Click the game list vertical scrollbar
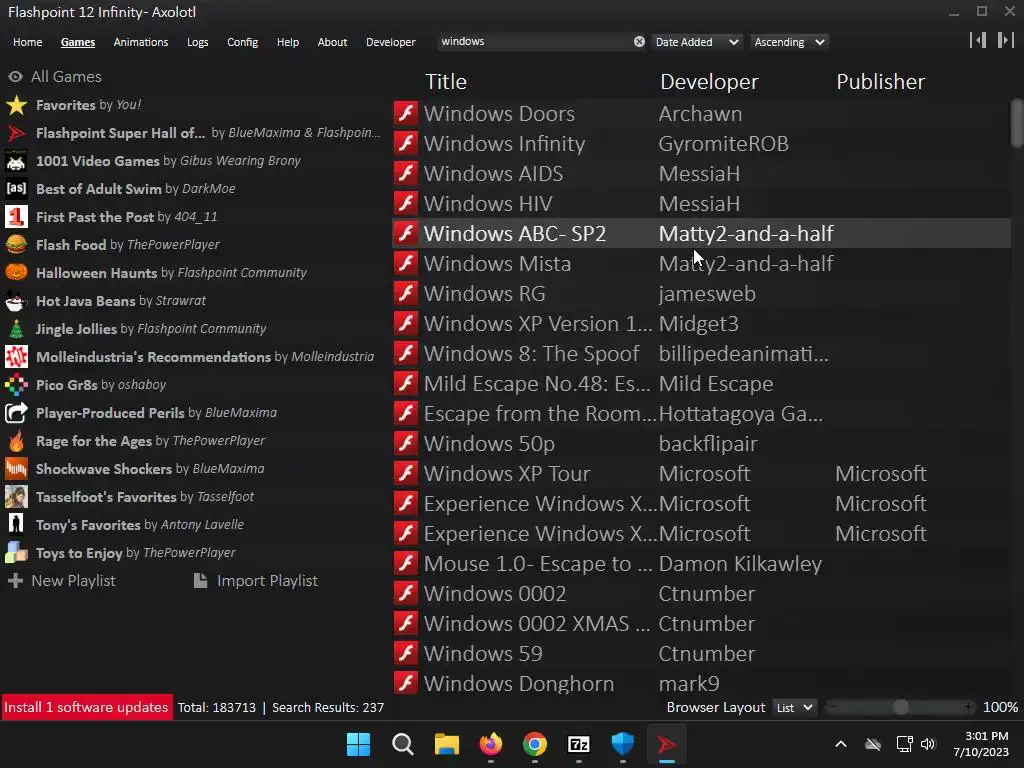 point(1017,123)
